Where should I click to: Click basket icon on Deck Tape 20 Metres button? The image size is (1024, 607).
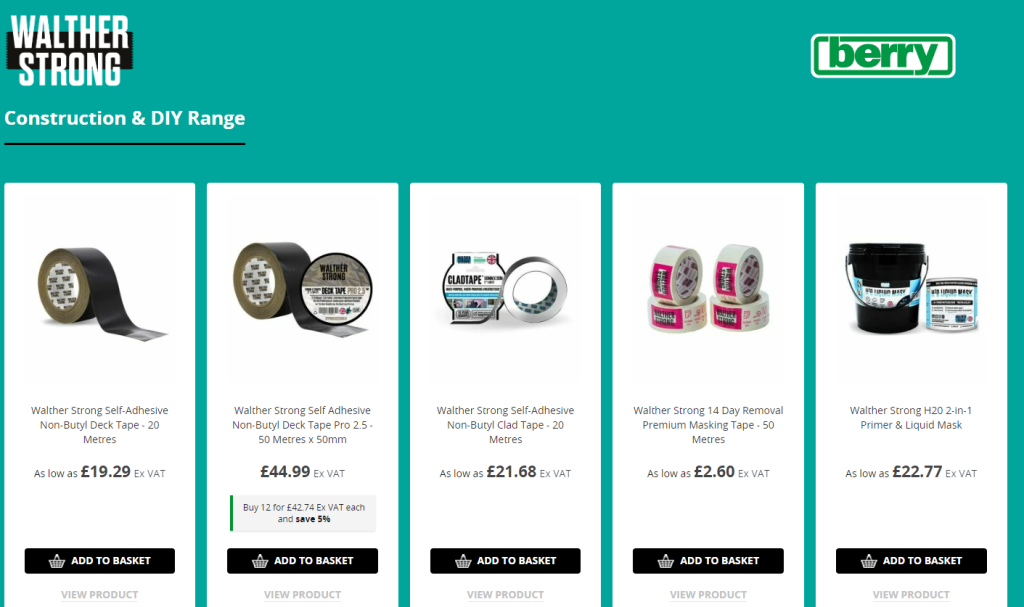[57, 561]
